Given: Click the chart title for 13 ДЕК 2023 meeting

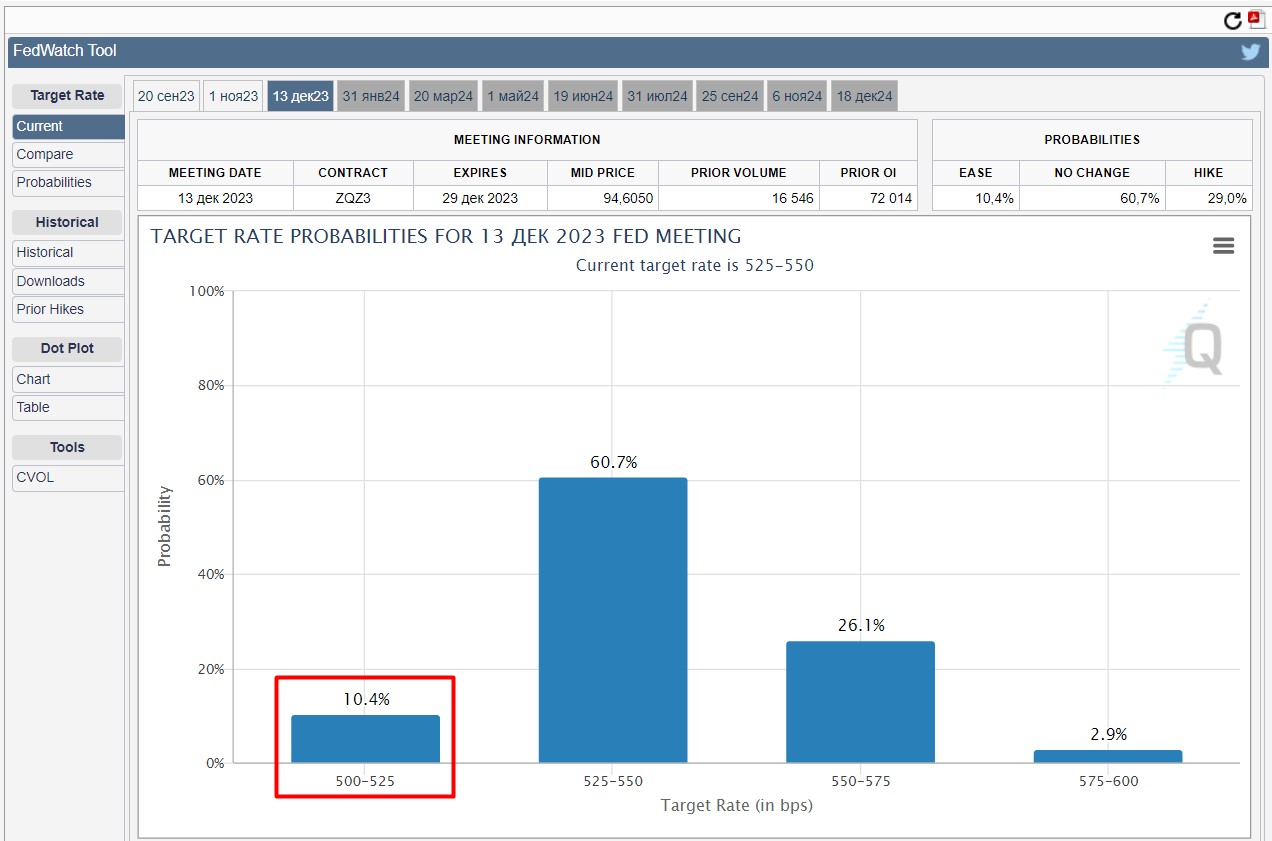Looking at the screenshot, I should tap(446, 237).
